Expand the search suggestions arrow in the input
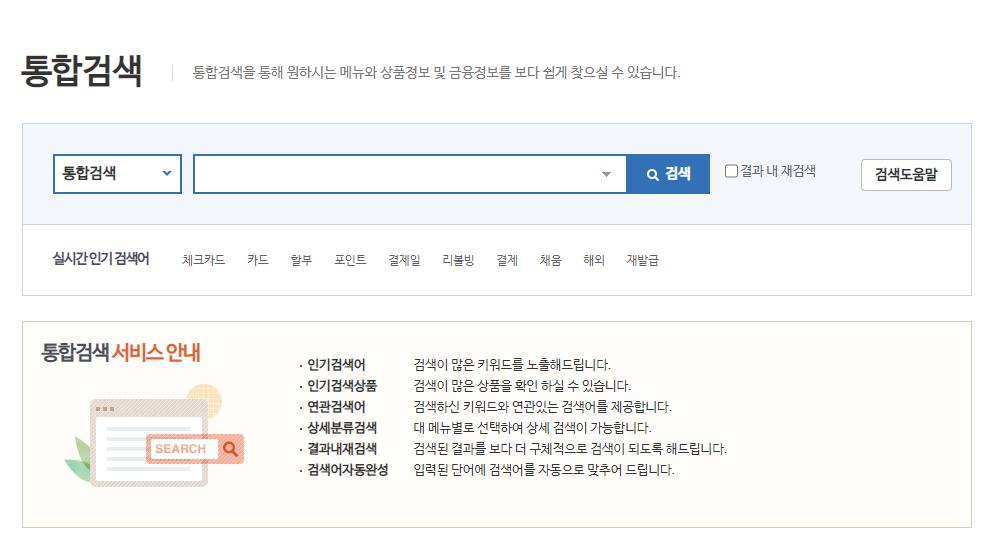 click(606, 175)
